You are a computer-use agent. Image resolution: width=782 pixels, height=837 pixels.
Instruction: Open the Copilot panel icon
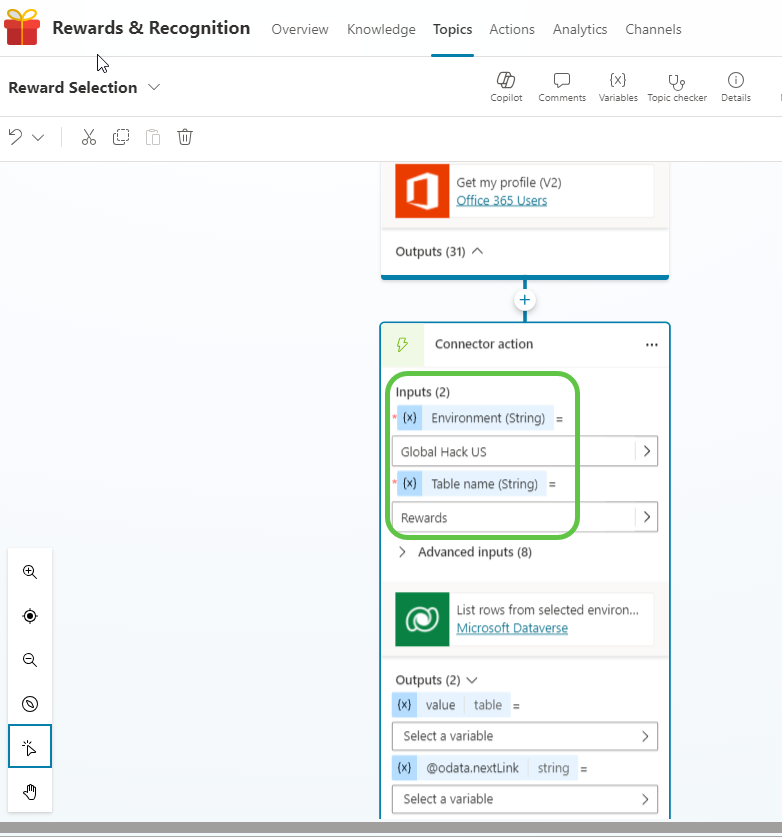[x=506, y=81]
